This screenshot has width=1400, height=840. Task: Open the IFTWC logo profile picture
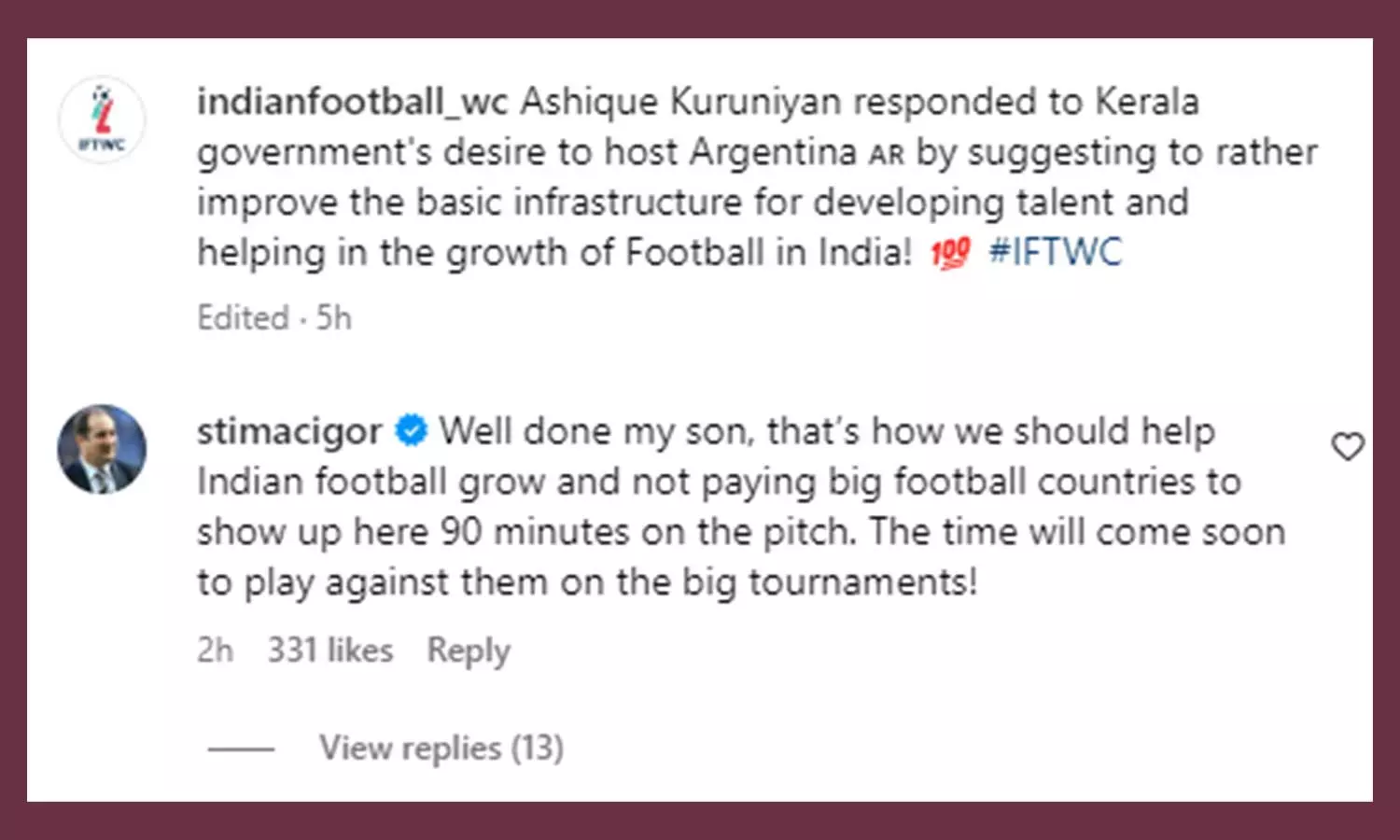102,120
